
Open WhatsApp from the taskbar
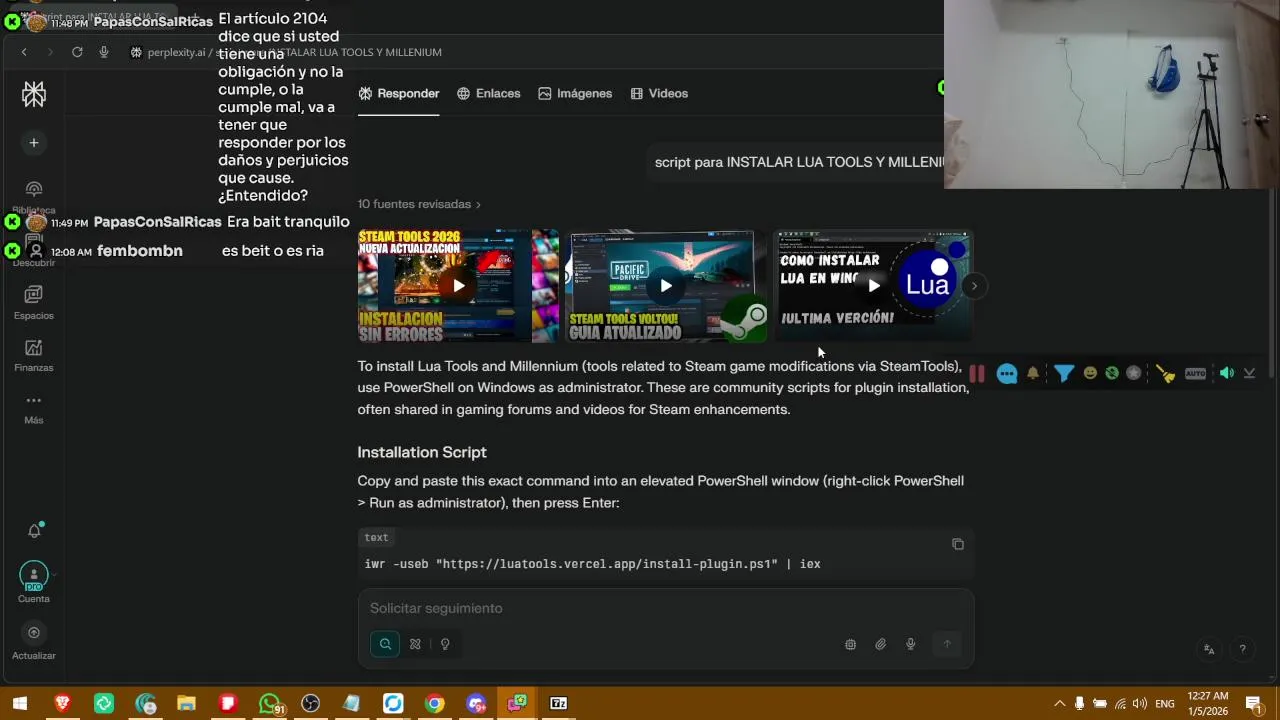[x=269, y=704]
